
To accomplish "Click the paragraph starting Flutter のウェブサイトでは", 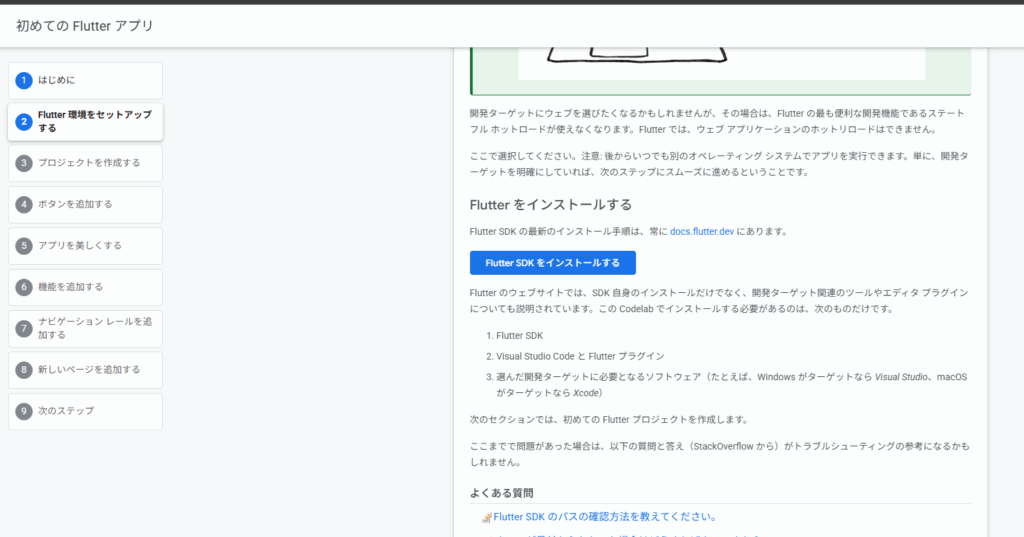I will coord(719,301).
